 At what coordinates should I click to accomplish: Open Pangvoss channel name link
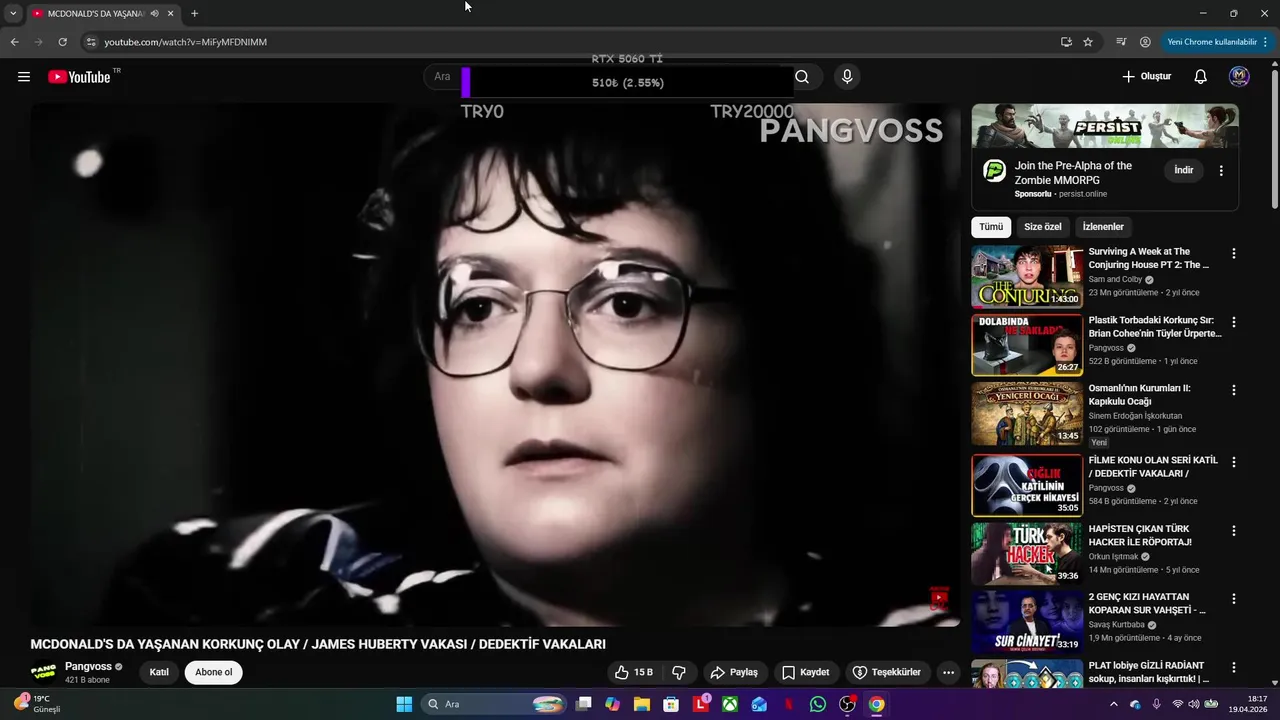pyautogui.click(x=88, y=666)
